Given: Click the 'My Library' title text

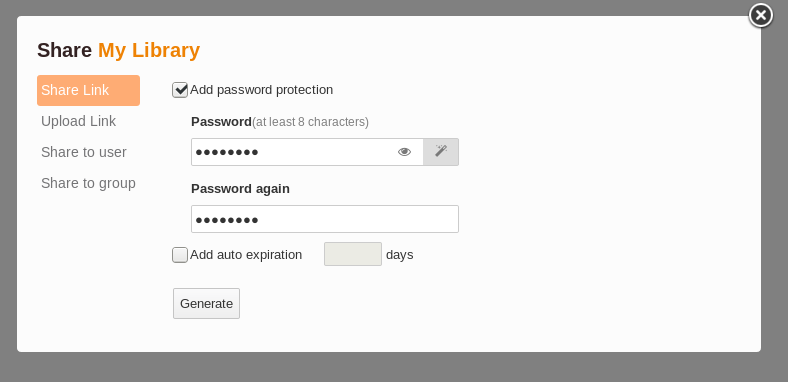Looking at the screenshot, I should pyautogui.click(x=149, y=50).
